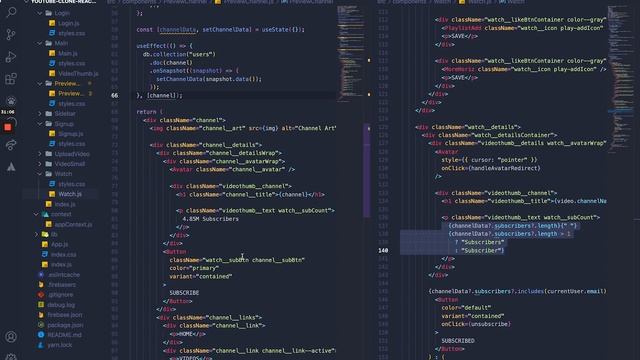Open .gitignore in the explorer
The width and height of the screenshot is (640, 360).
tap(60, 294)
